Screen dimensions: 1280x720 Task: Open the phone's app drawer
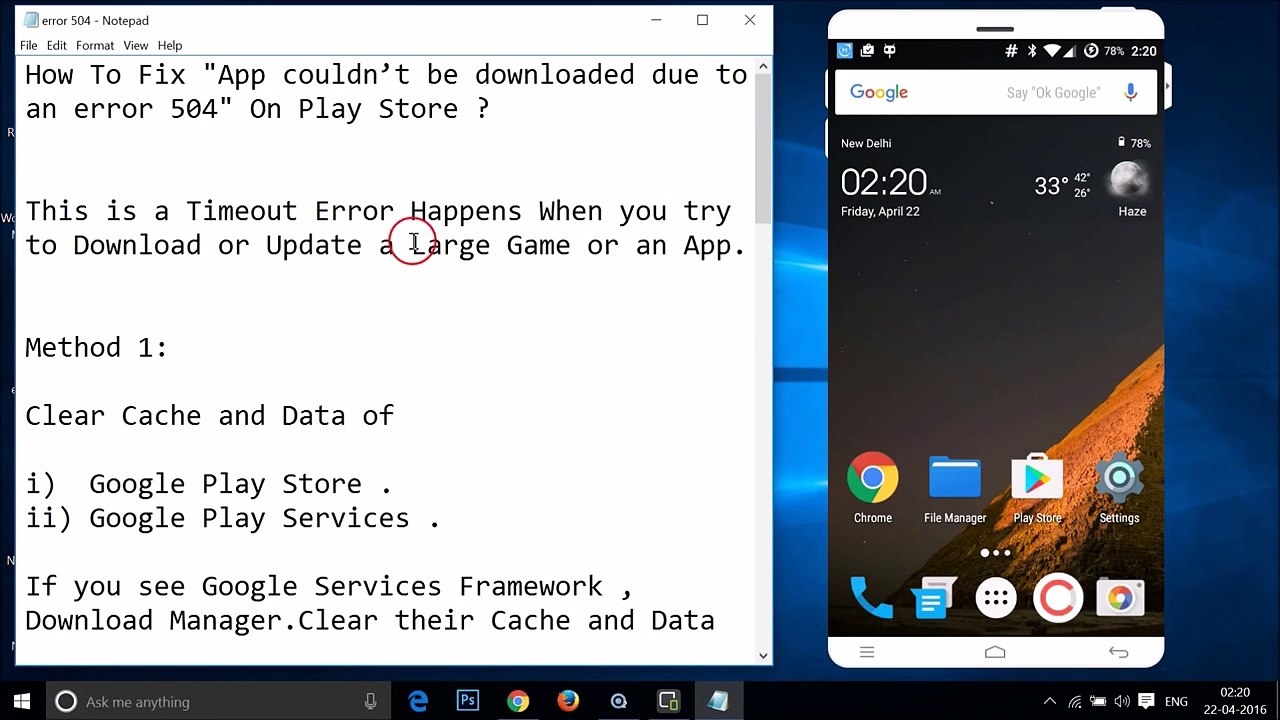[996, 598]
